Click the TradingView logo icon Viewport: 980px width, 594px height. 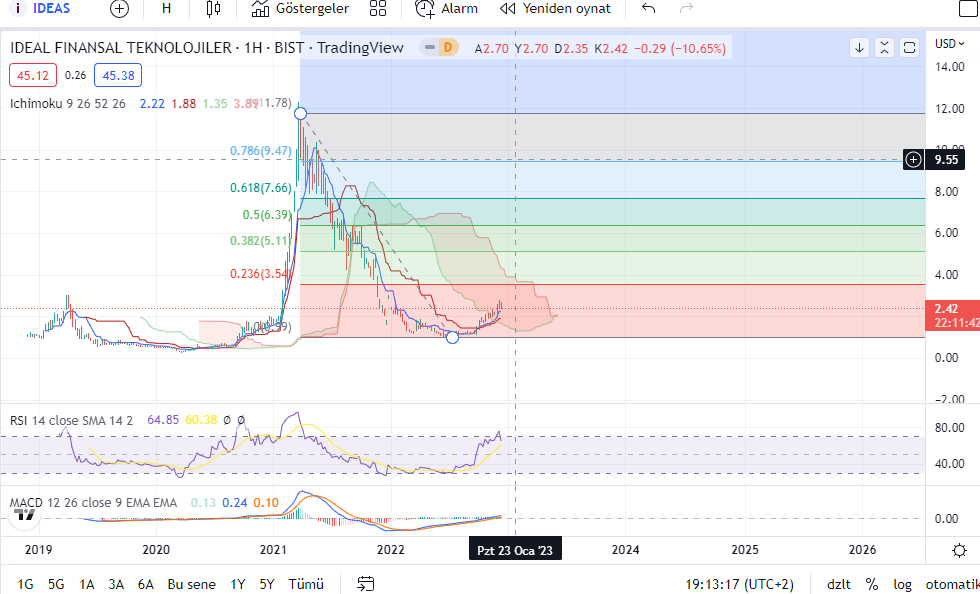[x=25, y=515]
